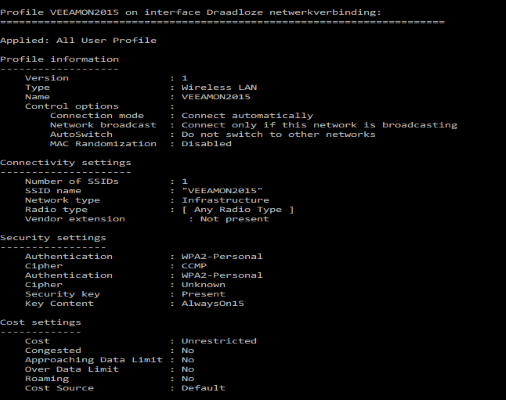Screen dimensions: 506x400
Task: Click the 'Connect automatically' value
Action: click(247, 116)
